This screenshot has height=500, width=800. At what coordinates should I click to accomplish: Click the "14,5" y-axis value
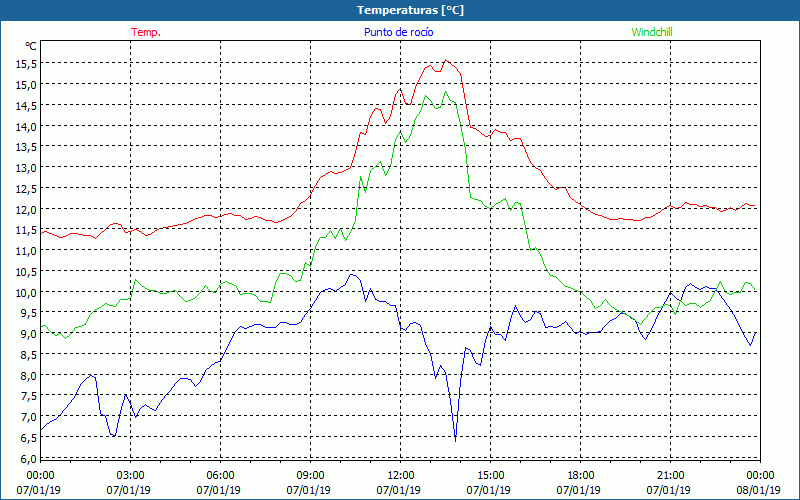pos(26,106)
